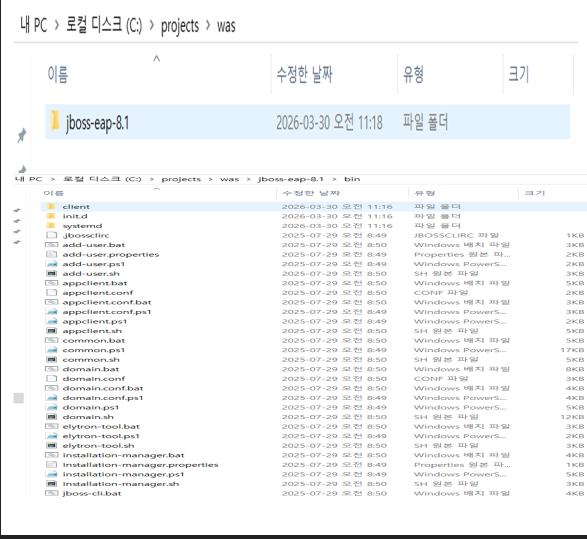587x539 pixels.
Task: Click the common.bat file icon
Action: 51,340
